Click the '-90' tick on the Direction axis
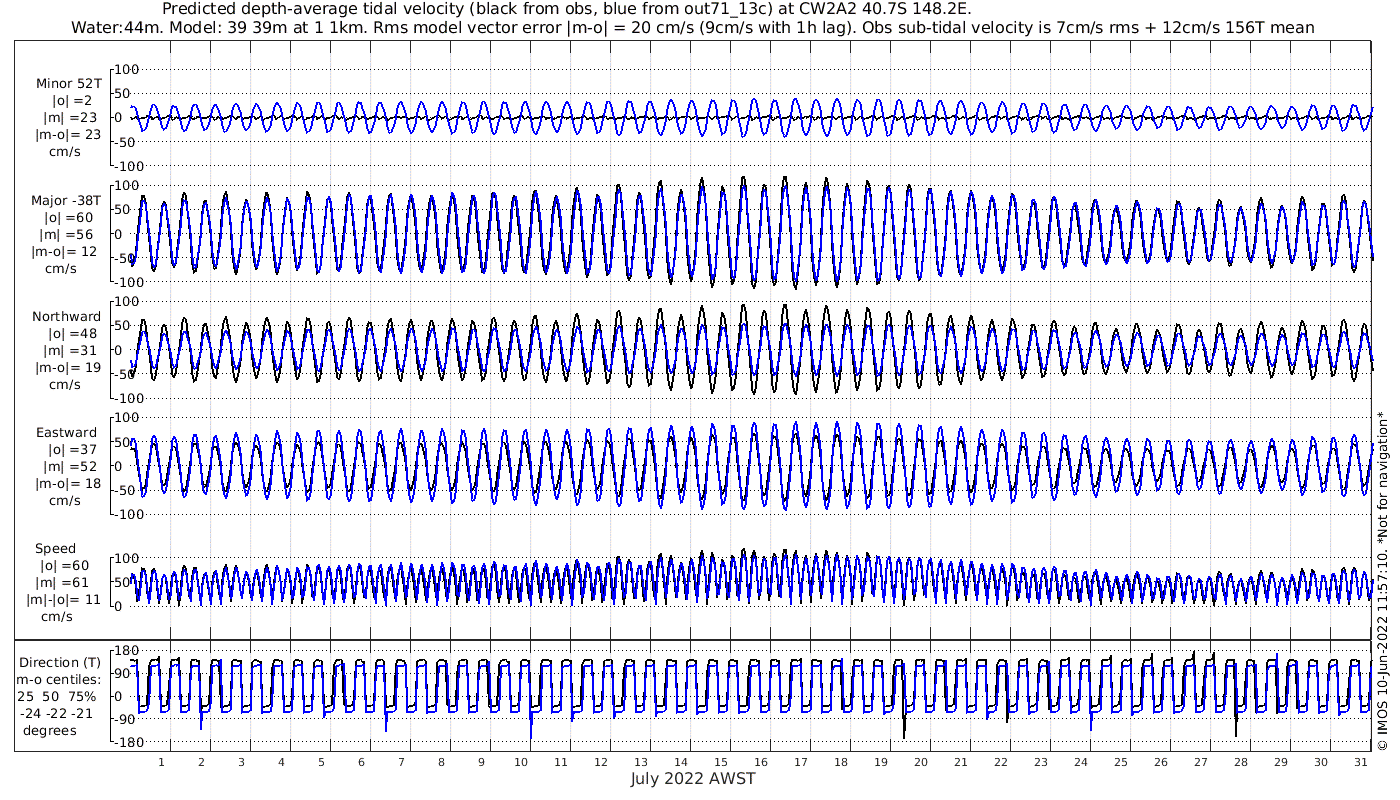This screenshot has width=1400, height=800. point(124,719)
